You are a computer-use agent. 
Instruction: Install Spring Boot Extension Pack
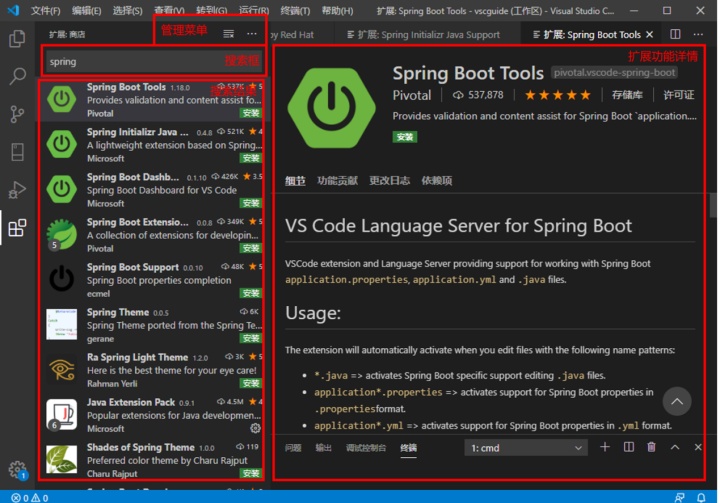251,248
